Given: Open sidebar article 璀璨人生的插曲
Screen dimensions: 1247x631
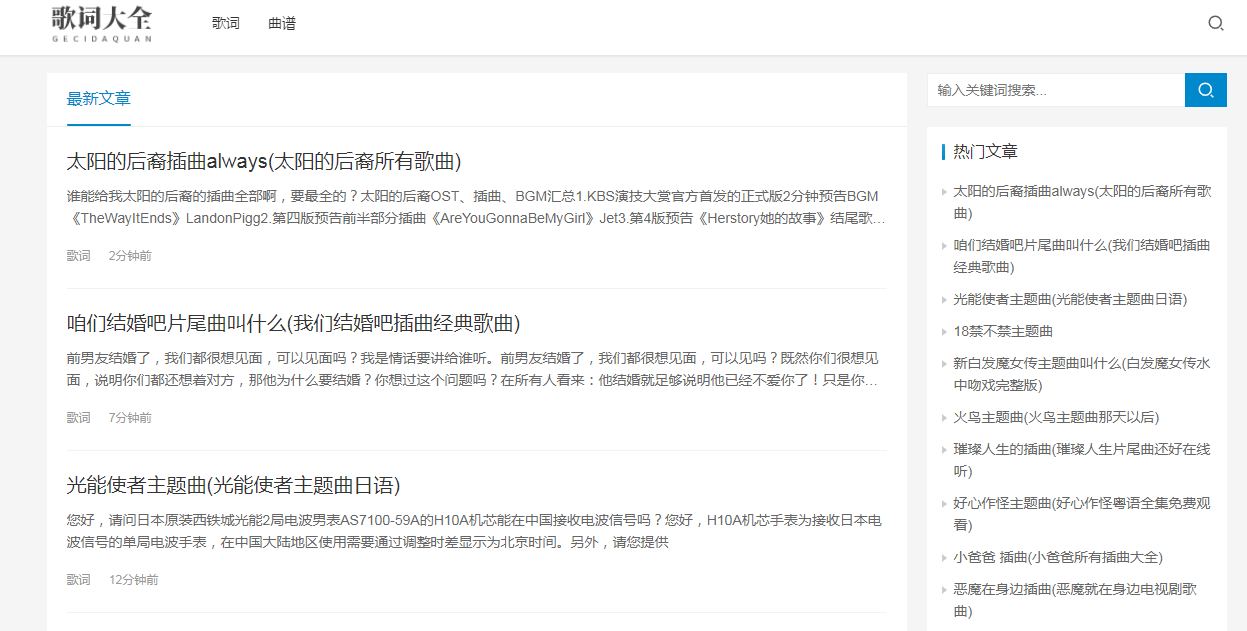Looking at the screenshot, I should 1082,460.
